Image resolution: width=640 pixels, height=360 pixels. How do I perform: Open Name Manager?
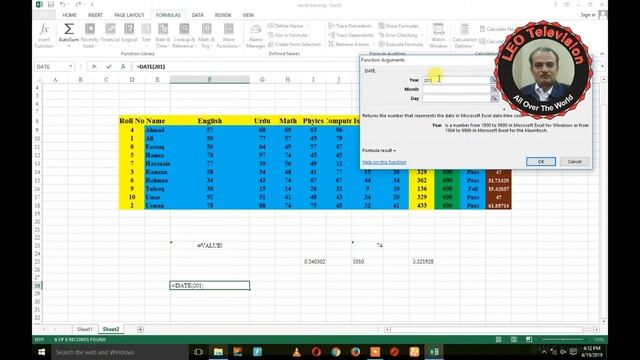coord(256,36)
